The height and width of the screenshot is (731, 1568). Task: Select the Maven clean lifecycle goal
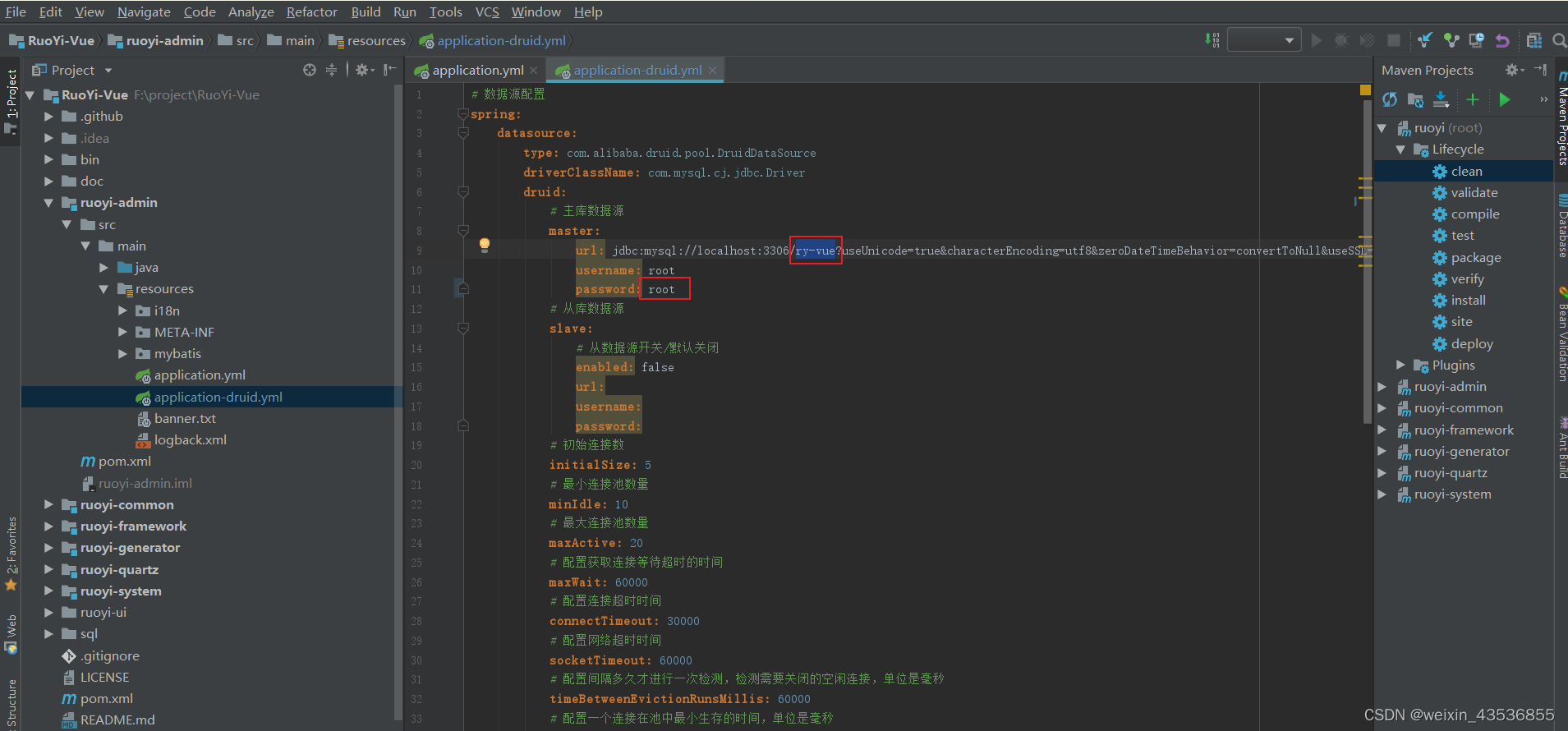tap(1466, 171)
